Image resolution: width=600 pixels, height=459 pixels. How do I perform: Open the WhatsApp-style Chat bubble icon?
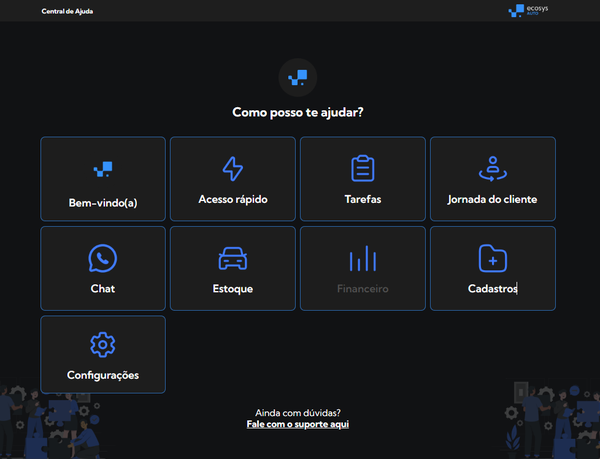coord(102,258)
